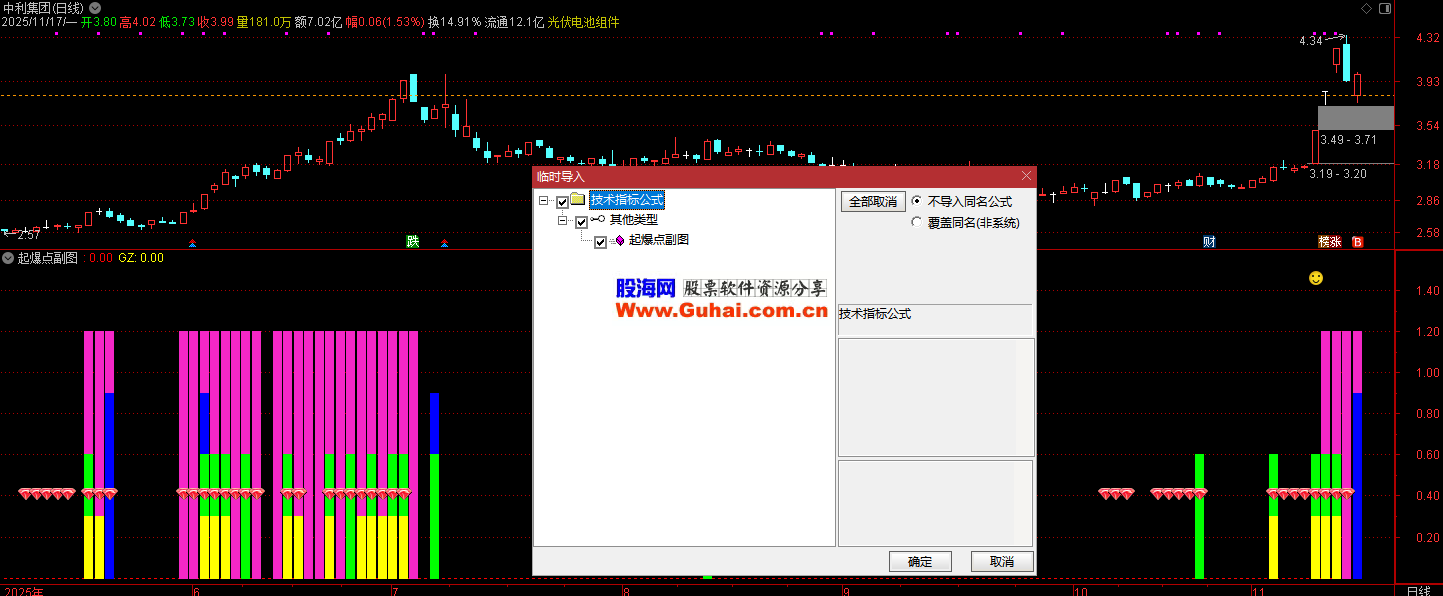Click the 榜涨 marker icon

coord(1329,242)
